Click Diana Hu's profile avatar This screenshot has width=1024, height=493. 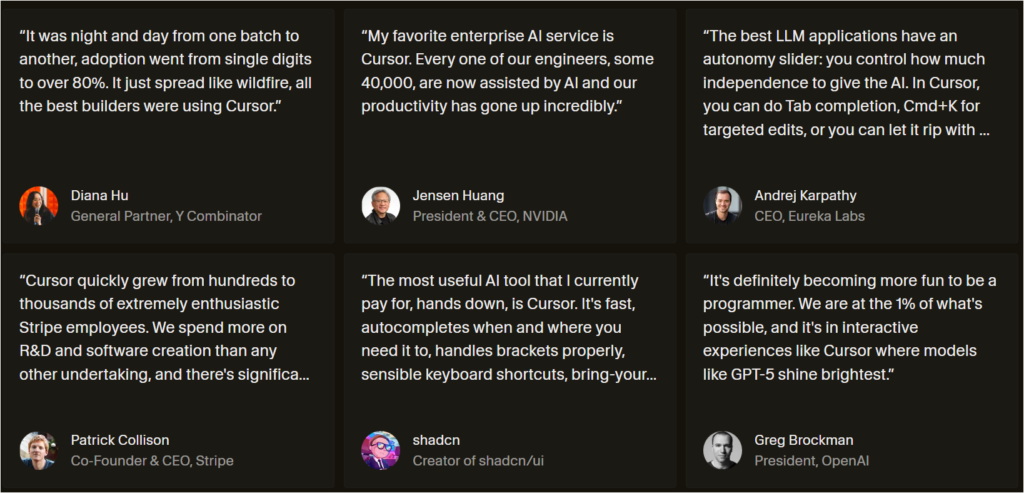(x=39, y=205)
